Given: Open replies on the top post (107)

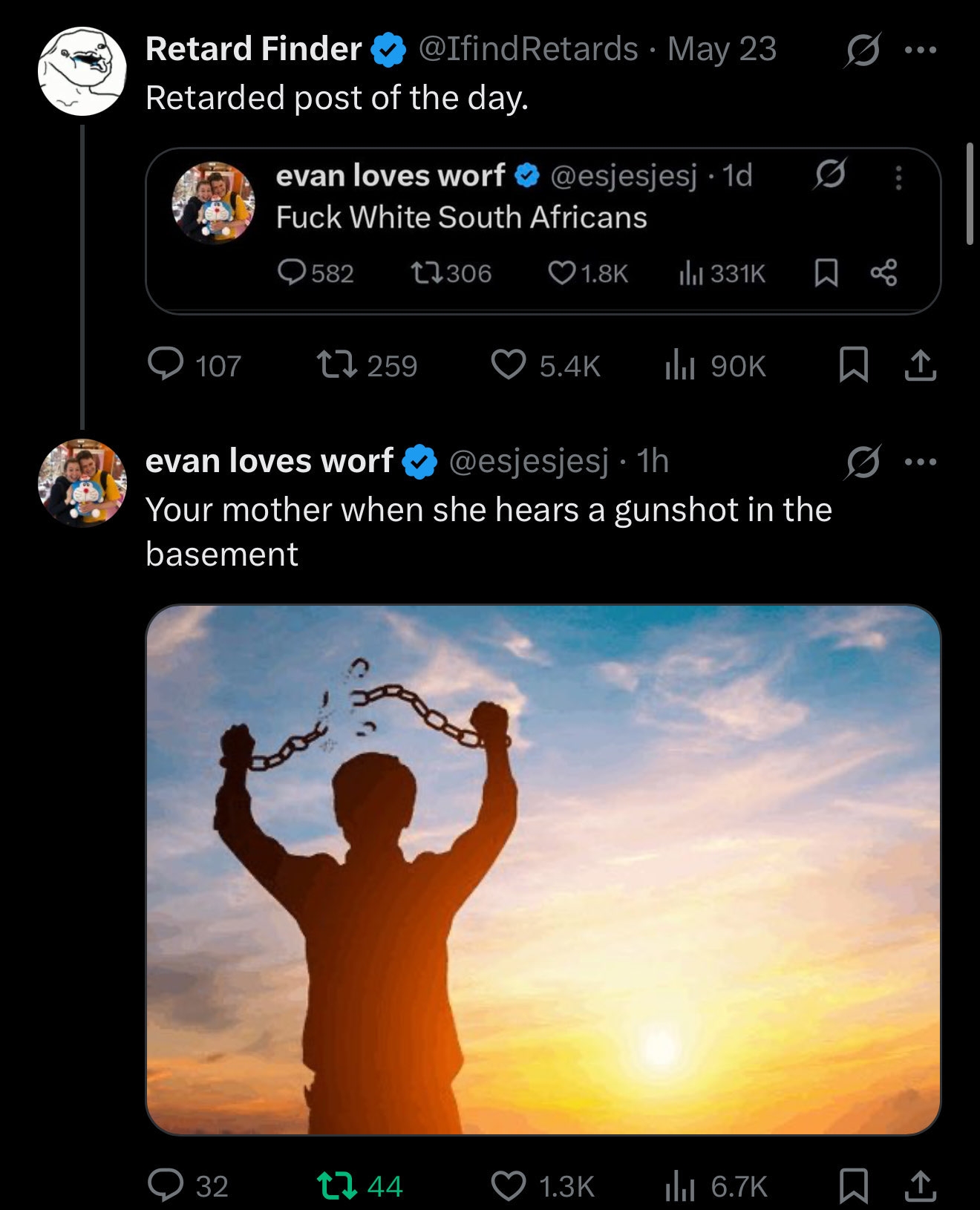Looking at the screenshot, I should pos(166,364).
